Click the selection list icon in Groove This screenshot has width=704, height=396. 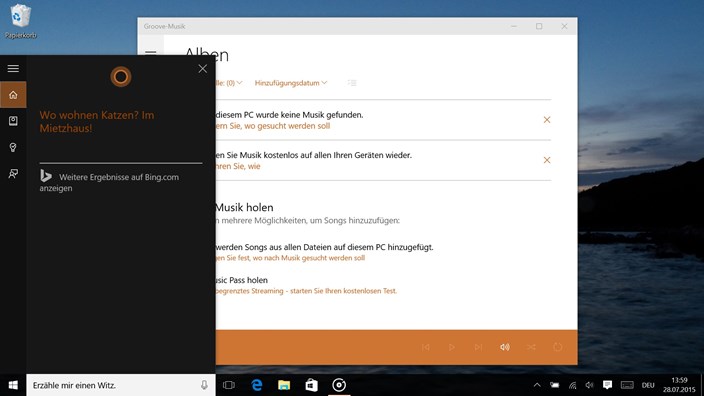click(352, 83)
